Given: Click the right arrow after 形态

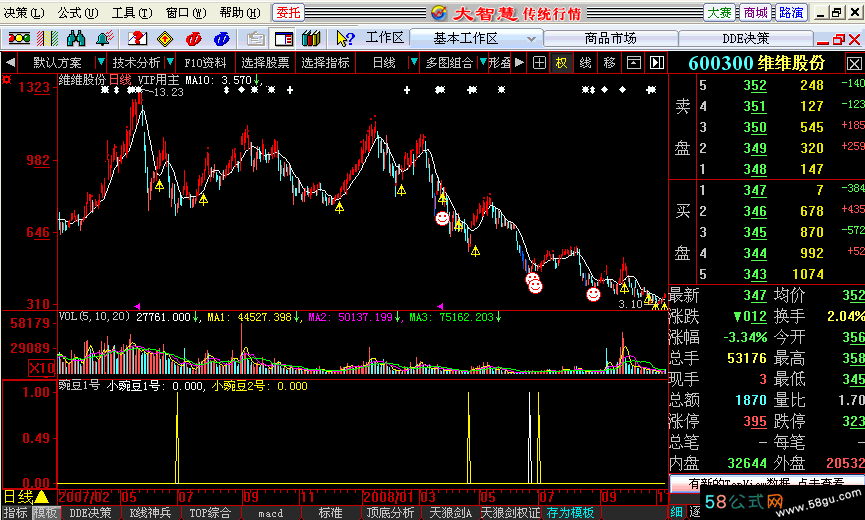Looking at the screenshot, I should coord(519,62).
